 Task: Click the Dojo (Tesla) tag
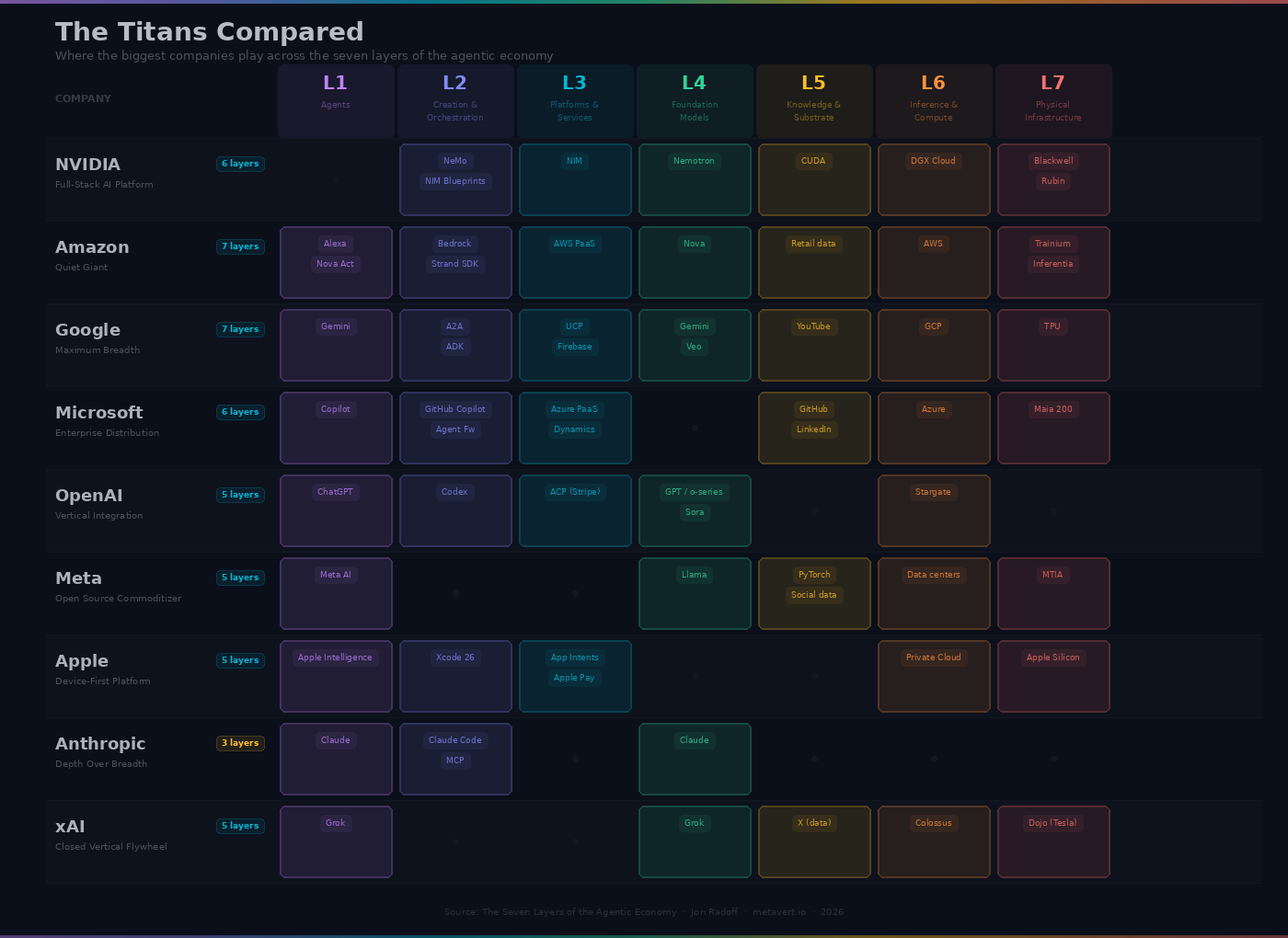coord(1053,823)
